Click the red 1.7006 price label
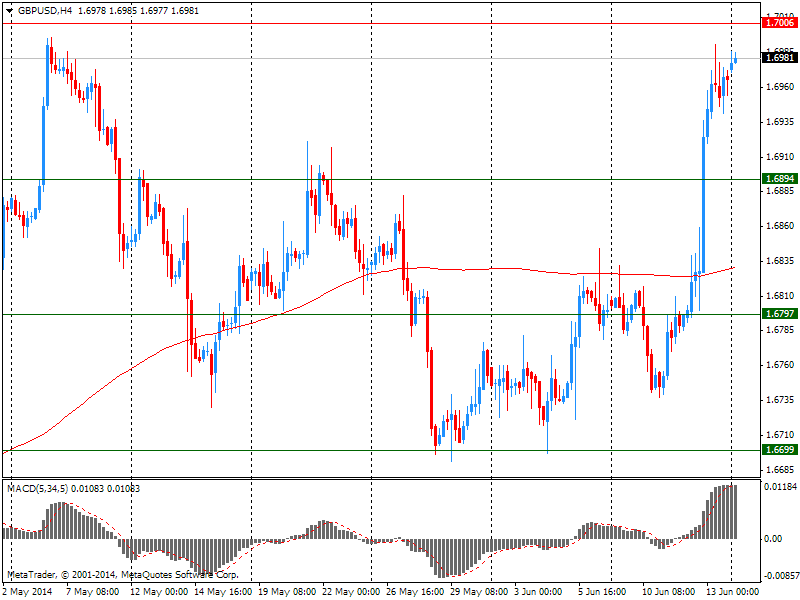Image resolution: width=800 pixels, height=600 pixels. pyautogui.click(x=780, y=23)
